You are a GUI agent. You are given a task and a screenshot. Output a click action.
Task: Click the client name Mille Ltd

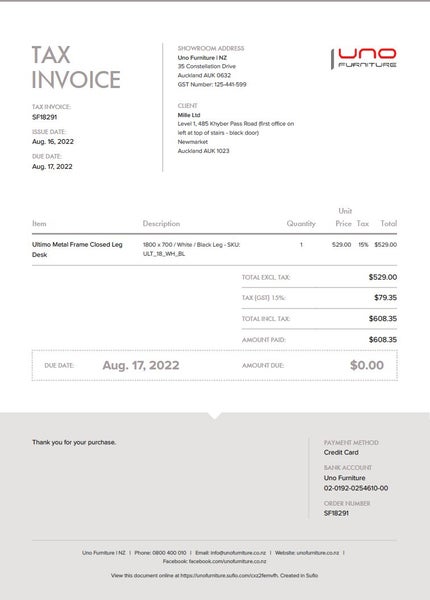189,115
